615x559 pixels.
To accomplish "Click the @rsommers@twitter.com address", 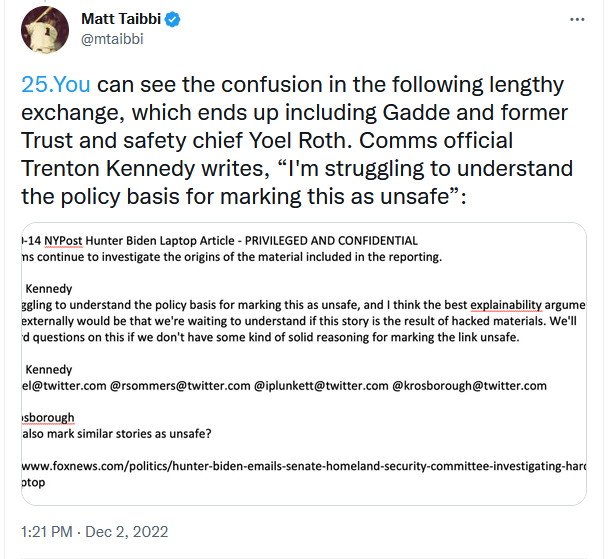I will [x=179, y=385].
